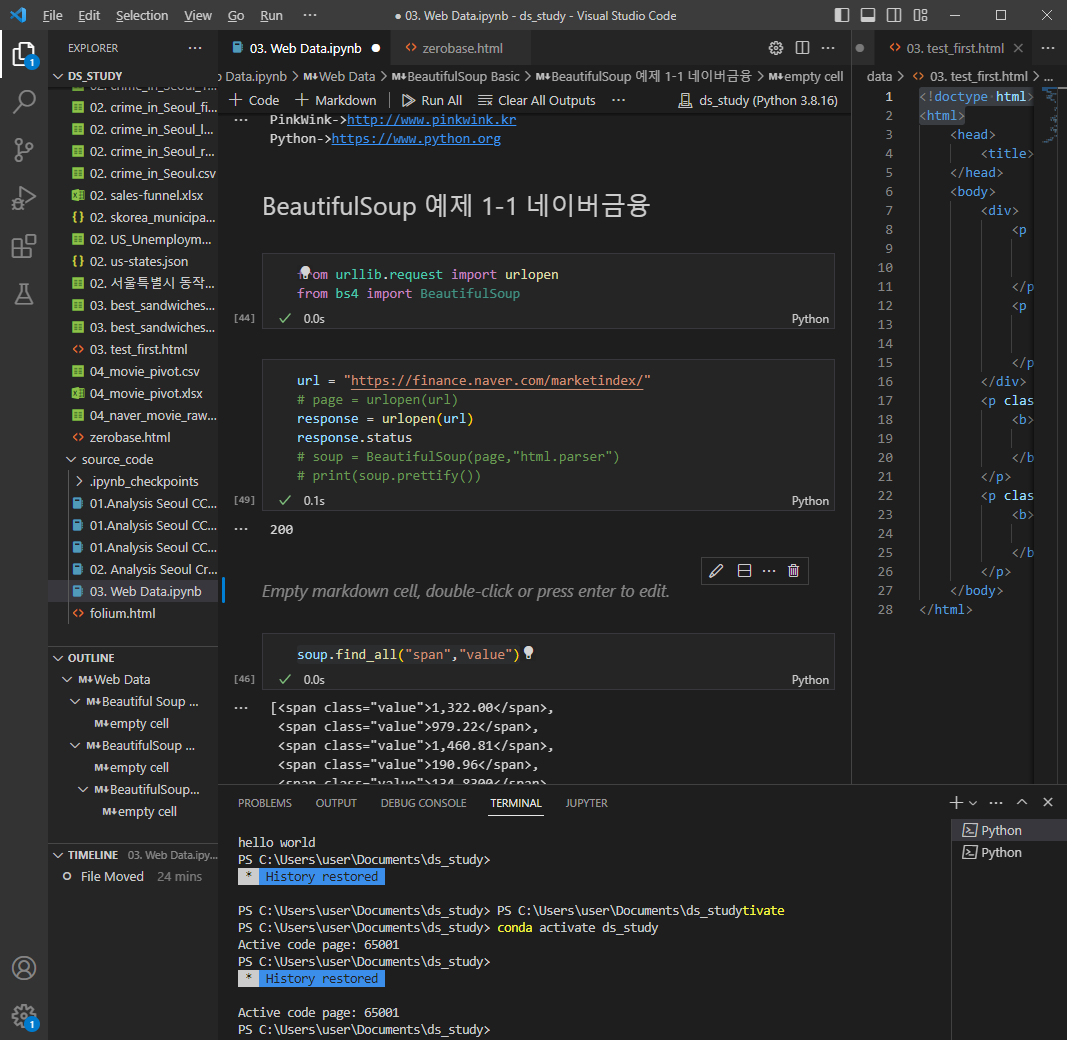Image resolution: width=1067 pixels, height=1040 pixels.
Task: Open the Testing flask view
Action: pos(24,294)
